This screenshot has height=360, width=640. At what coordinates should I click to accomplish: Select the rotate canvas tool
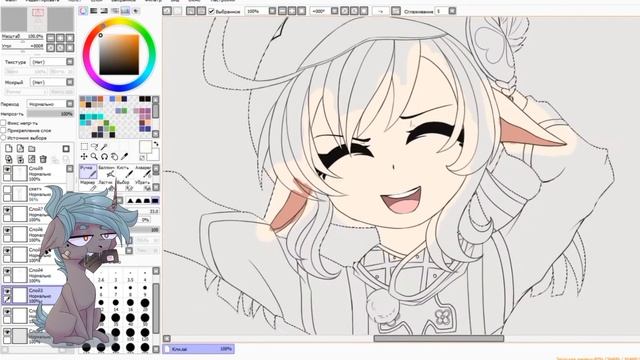pos(104,156)
